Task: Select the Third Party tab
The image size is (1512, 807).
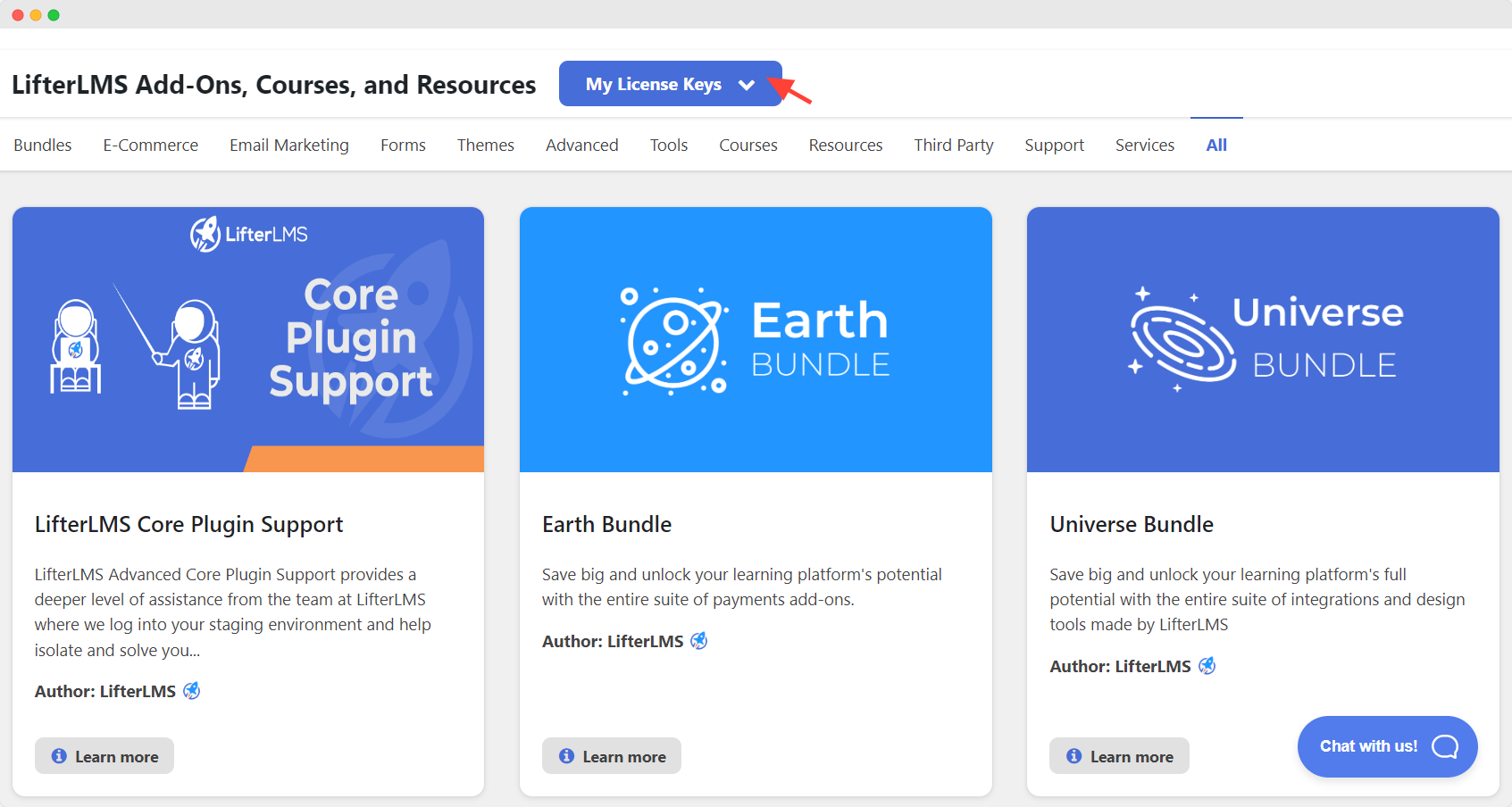Action: coord(954,145)
